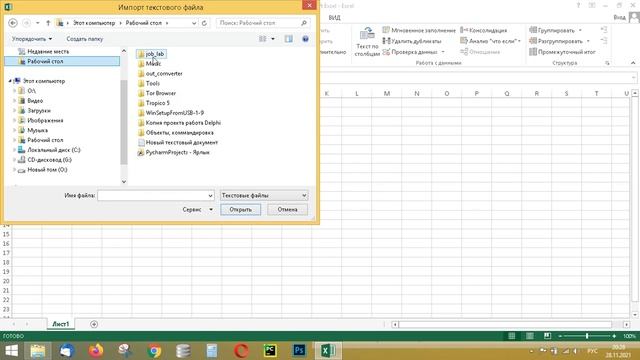Viewport: 640px width, 360px height.
Task: Toggle the preview pane in dialog
Action: tap(289, 39)
